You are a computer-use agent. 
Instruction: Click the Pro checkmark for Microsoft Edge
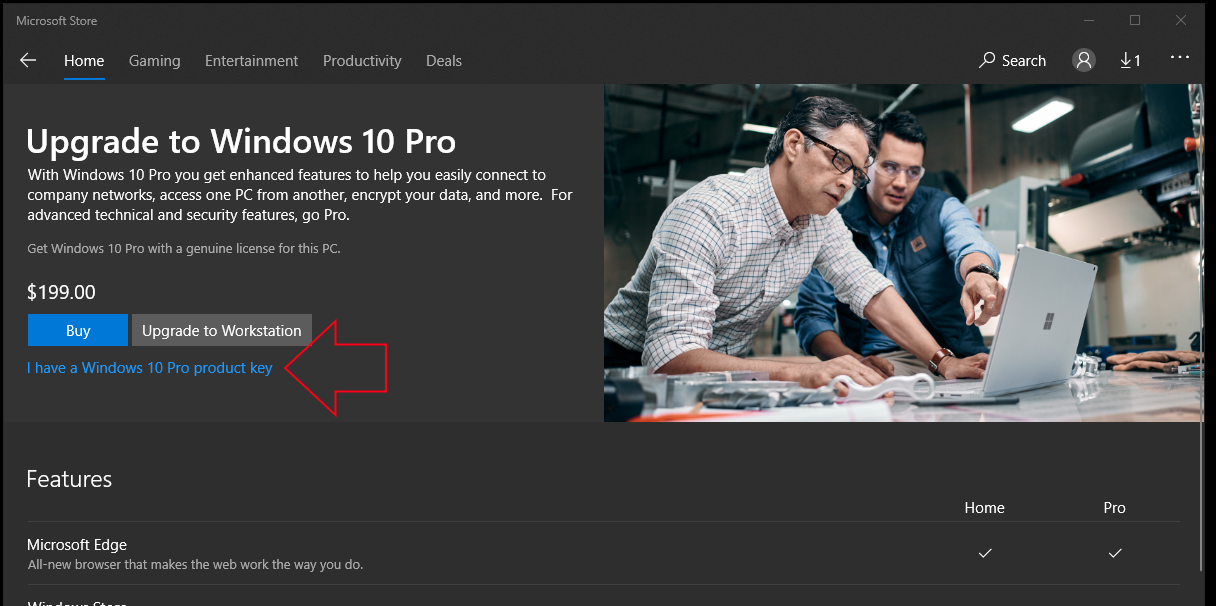1115,553
